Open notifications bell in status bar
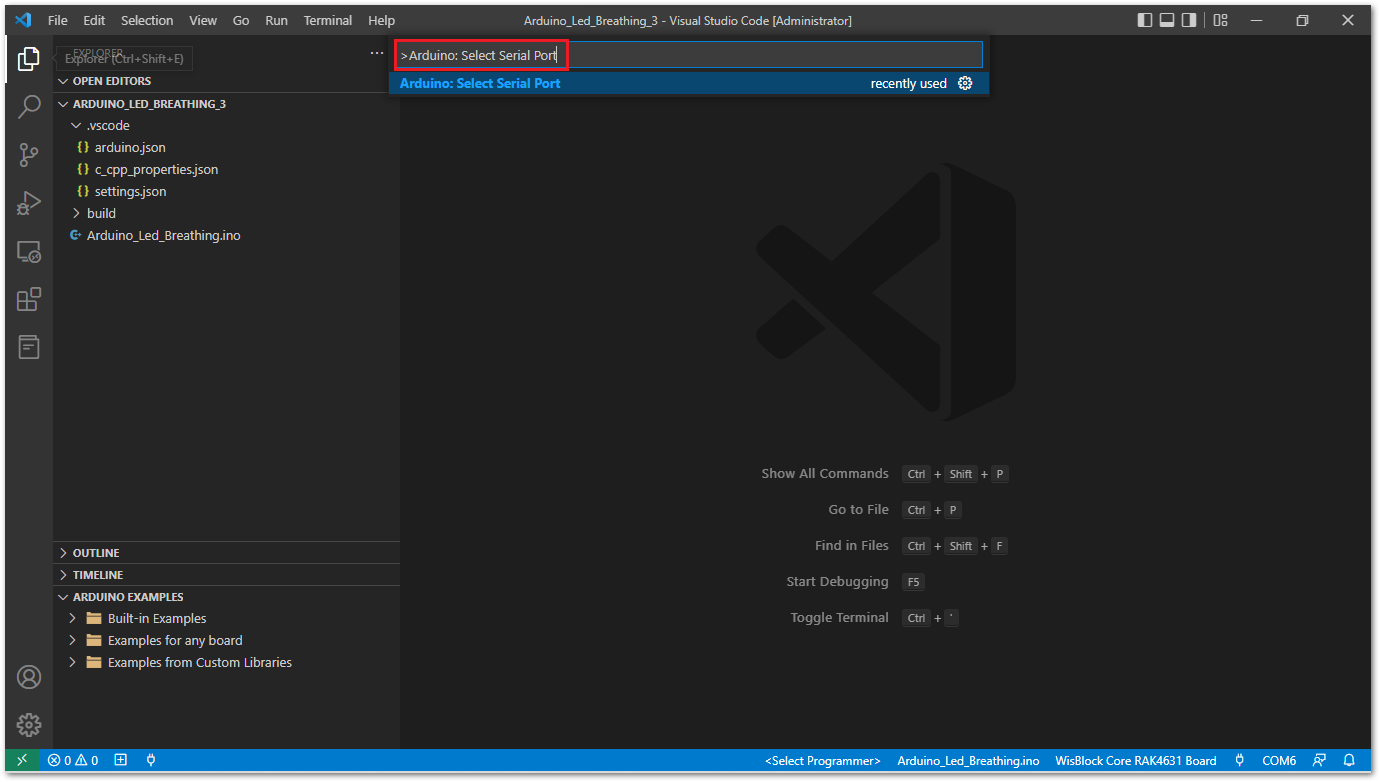Screen dimensions: 1380x782 (x=1349, y=760)
